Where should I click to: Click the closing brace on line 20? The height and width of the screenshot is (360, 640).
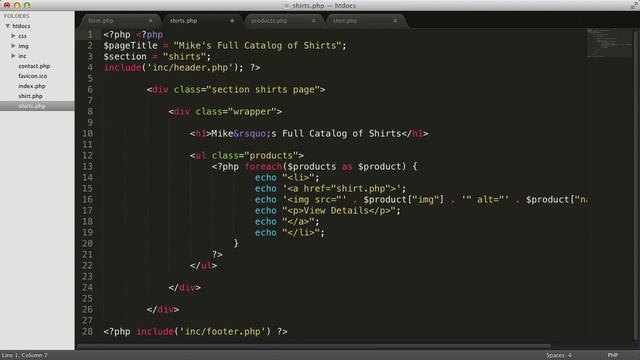(236, 244)
